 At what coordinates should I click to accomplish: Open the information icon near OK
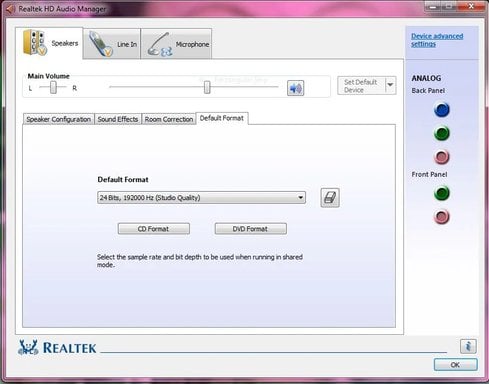coord(468,346)
